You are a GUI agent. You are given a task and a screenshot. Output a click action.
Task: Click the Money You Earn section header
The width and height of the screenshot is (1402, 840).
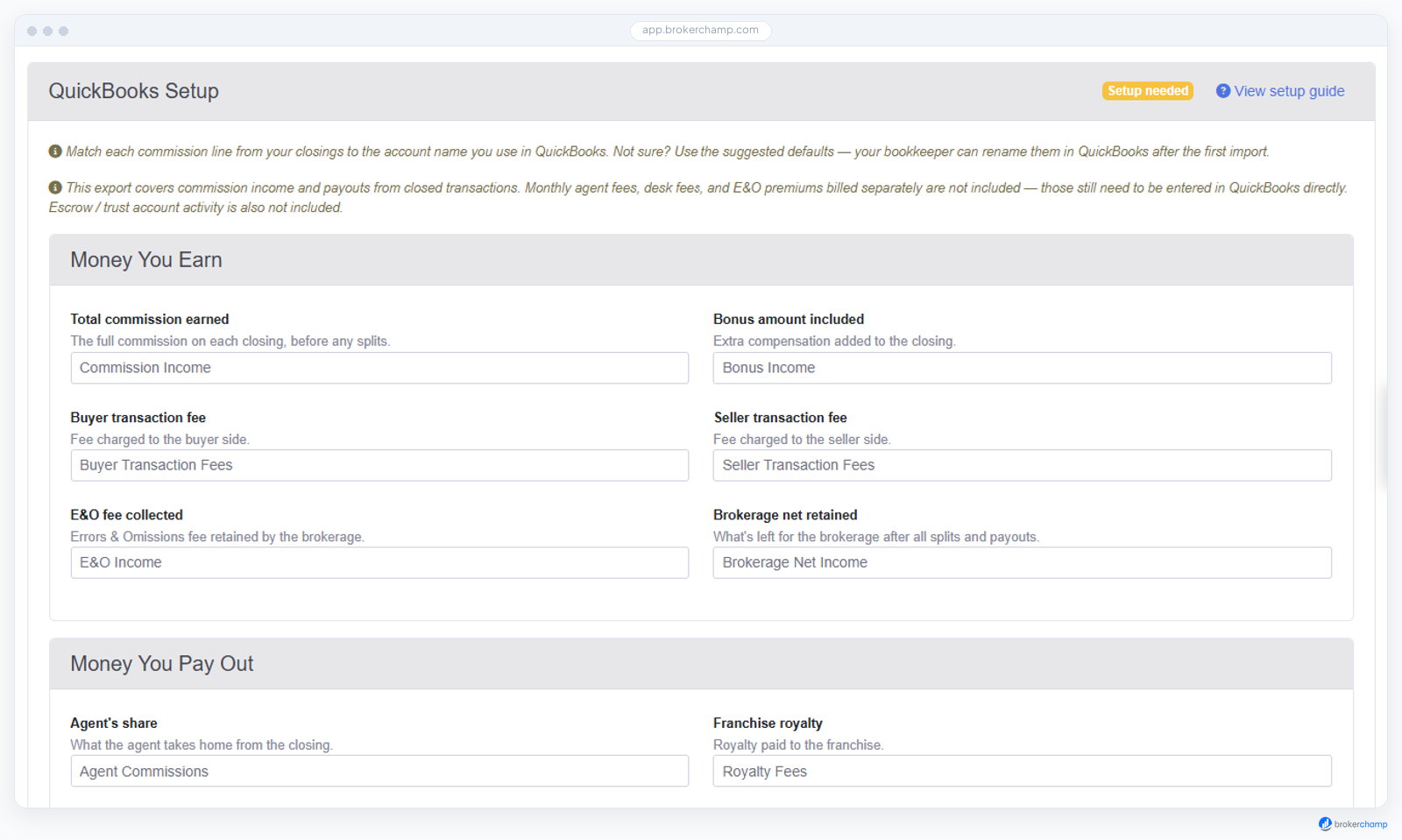[x=701, y=260]
